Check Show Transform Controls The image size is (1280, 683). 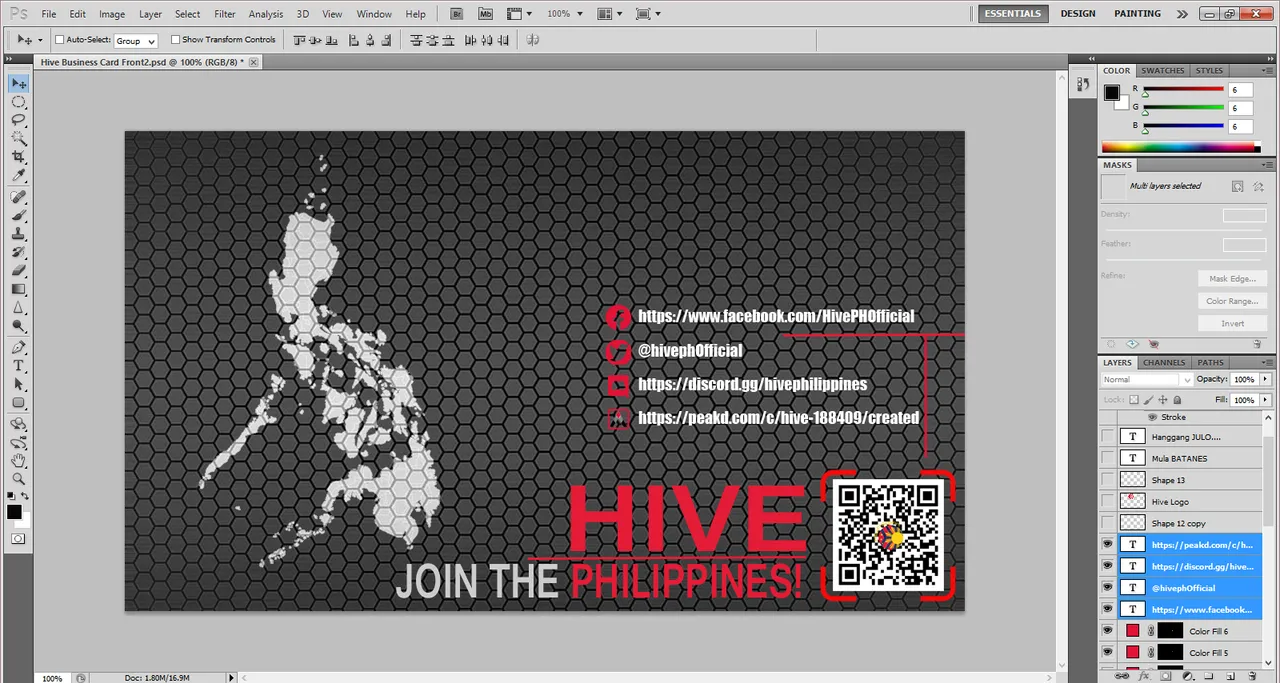pyautogui.click(x=175, y=40)
